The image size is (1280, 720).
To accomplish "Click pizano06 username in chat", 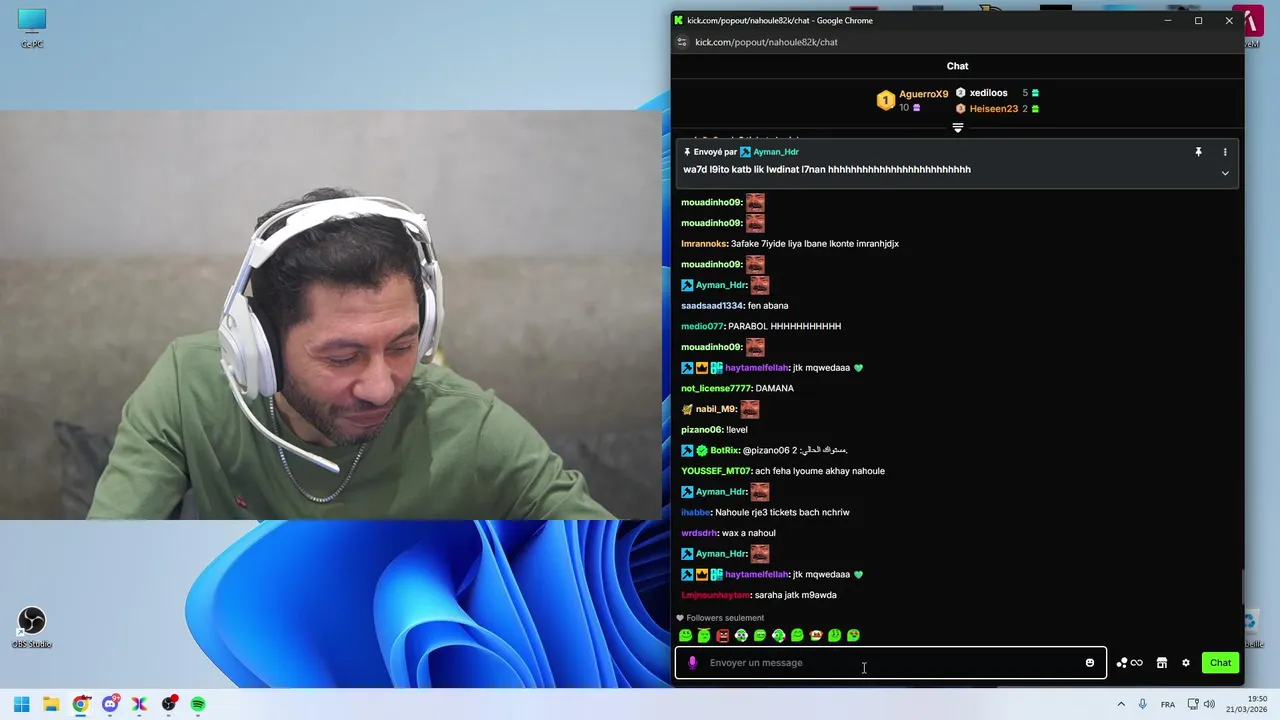I will (702, 430).
